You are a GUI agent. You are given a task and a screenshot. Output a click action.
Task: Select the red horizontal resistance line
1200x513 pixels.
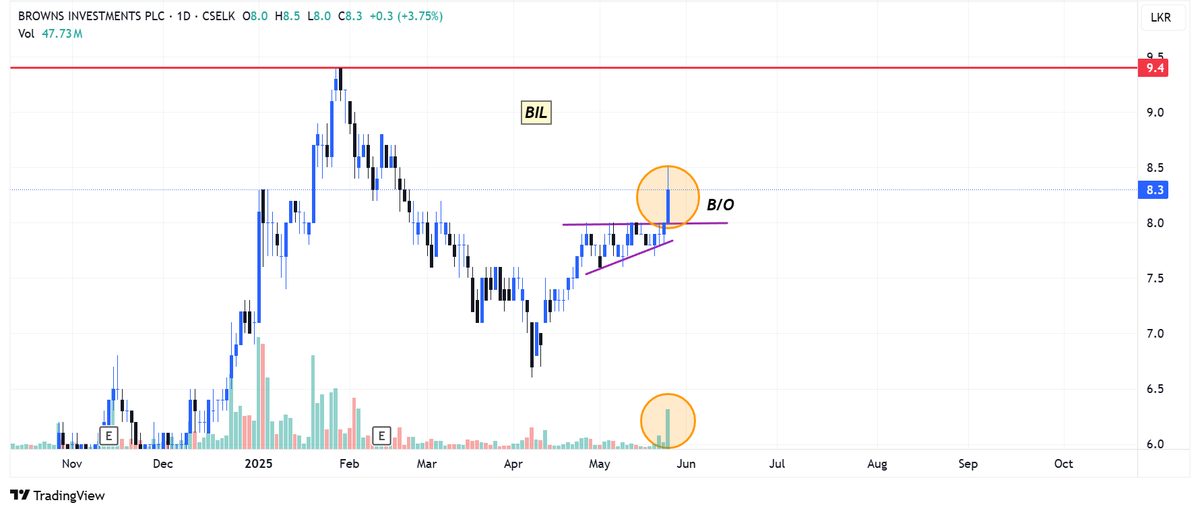pos(574,68)
